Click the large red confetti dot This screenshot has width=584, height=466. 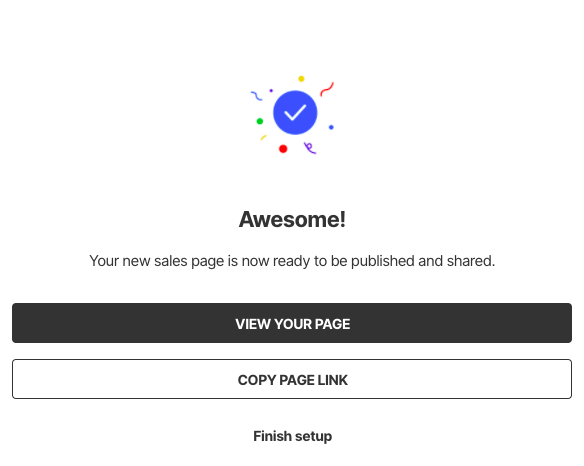pyautogui.click(x=283, y=149)
